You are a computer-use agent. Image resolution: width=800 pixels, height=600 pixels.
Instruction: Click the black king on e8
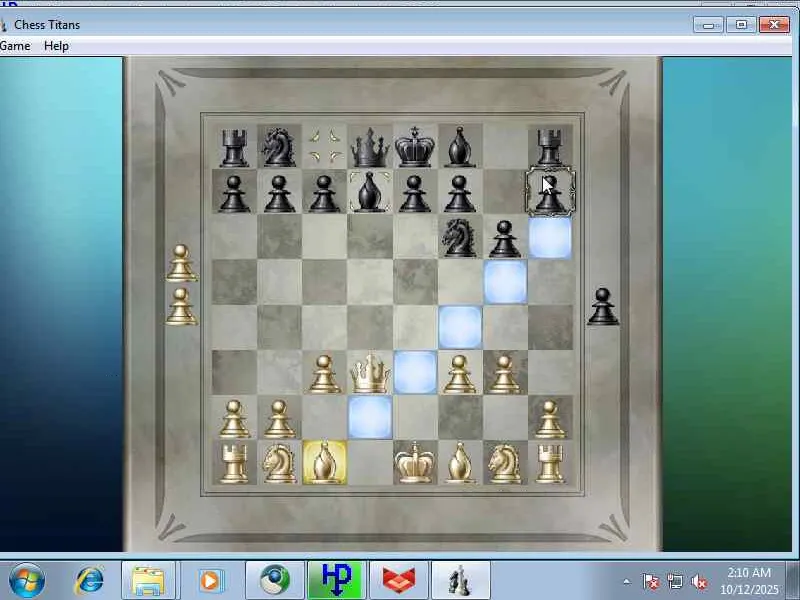415,146
